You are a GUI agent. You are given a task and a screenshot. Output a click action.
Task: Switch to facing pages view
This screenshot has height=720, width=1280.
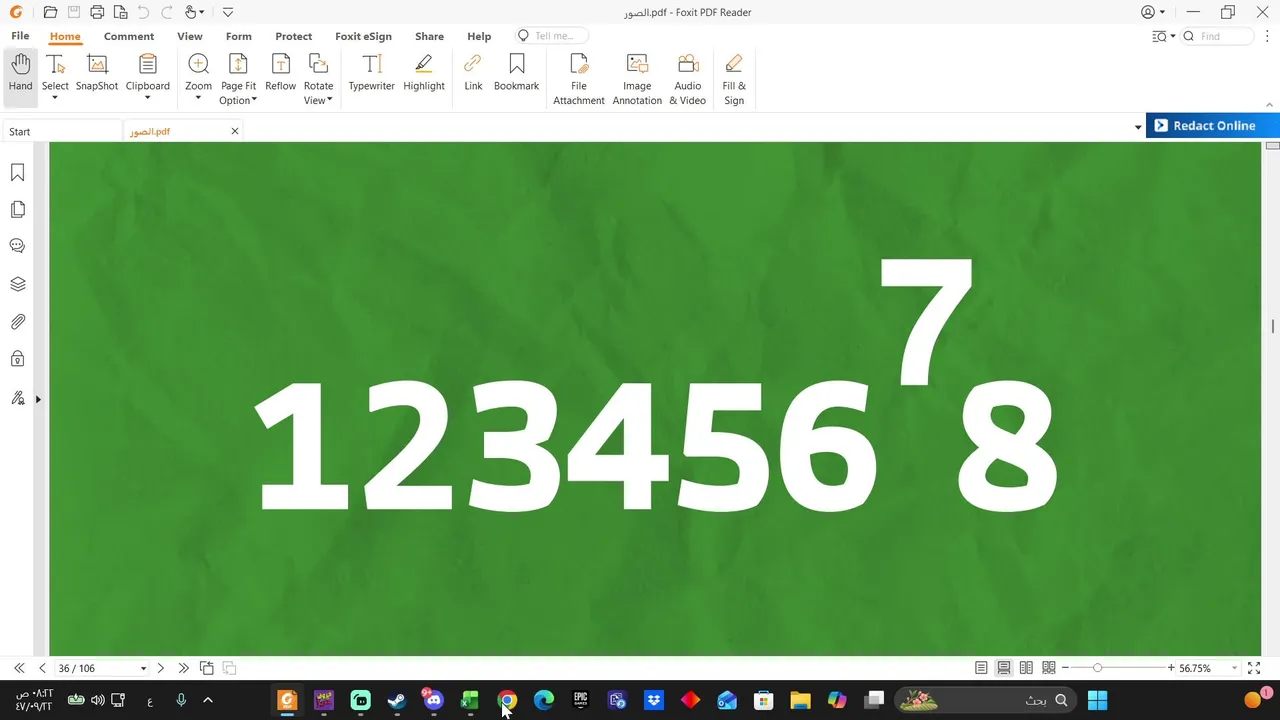1026,668
